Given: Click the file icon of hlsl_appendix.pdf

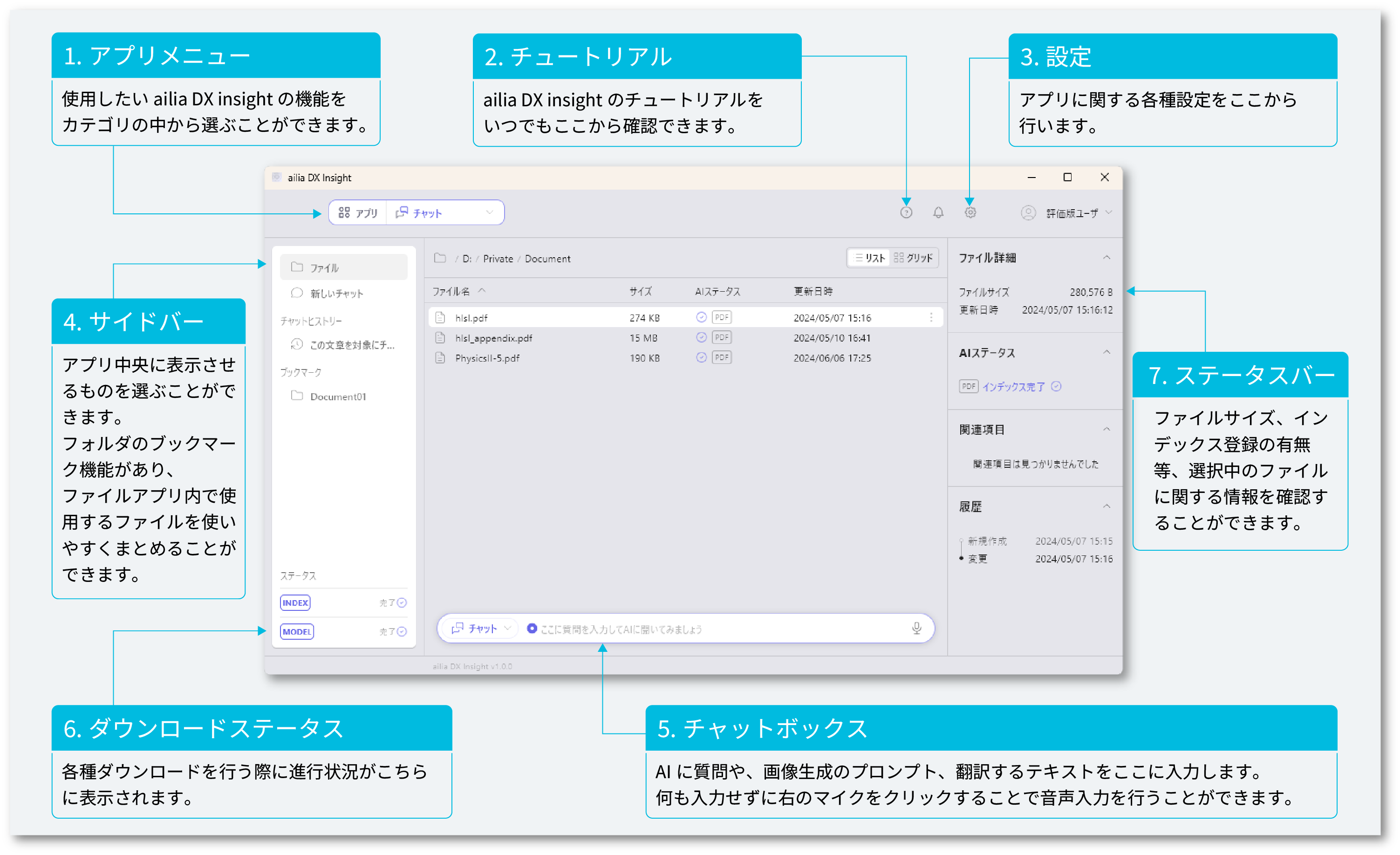Looking at the screenshot, I should point(440,338).
